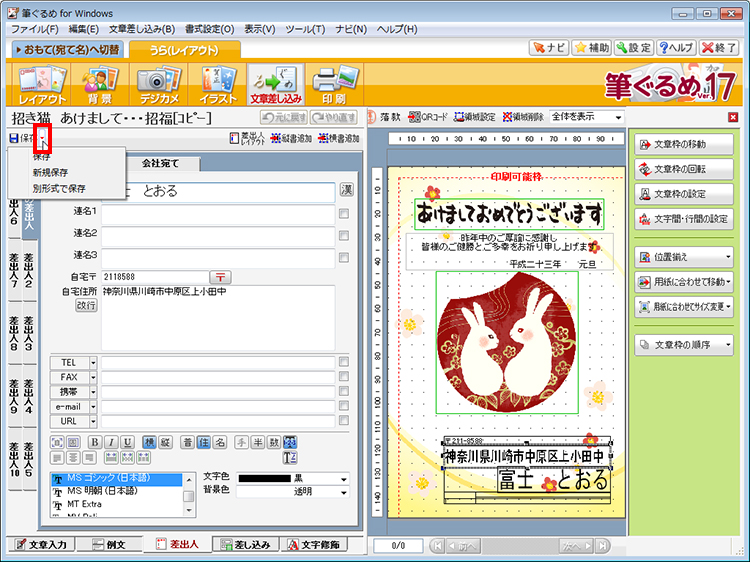Click the 文字間・行間の設定 button
The width and height of the screenshot is (750, 562).
click(x=684, y=219)
